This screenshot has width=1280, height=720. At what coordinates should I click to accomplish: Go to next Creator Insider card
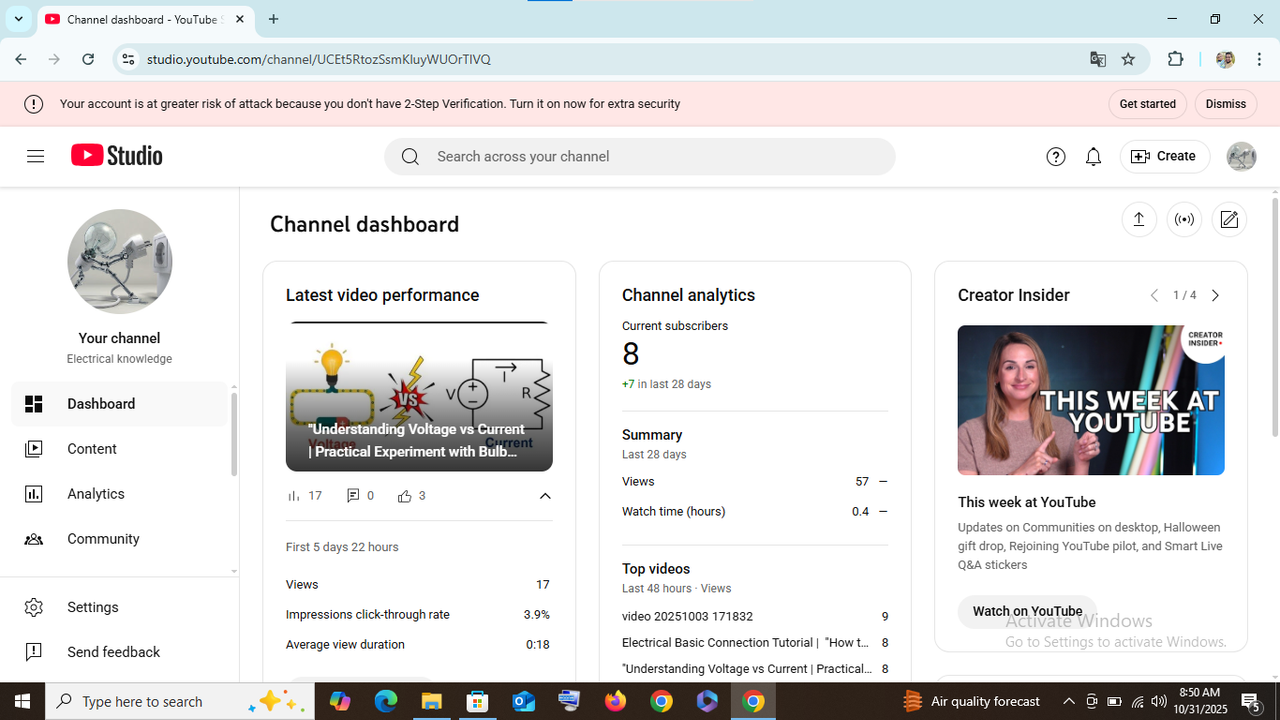[1215, 296]
